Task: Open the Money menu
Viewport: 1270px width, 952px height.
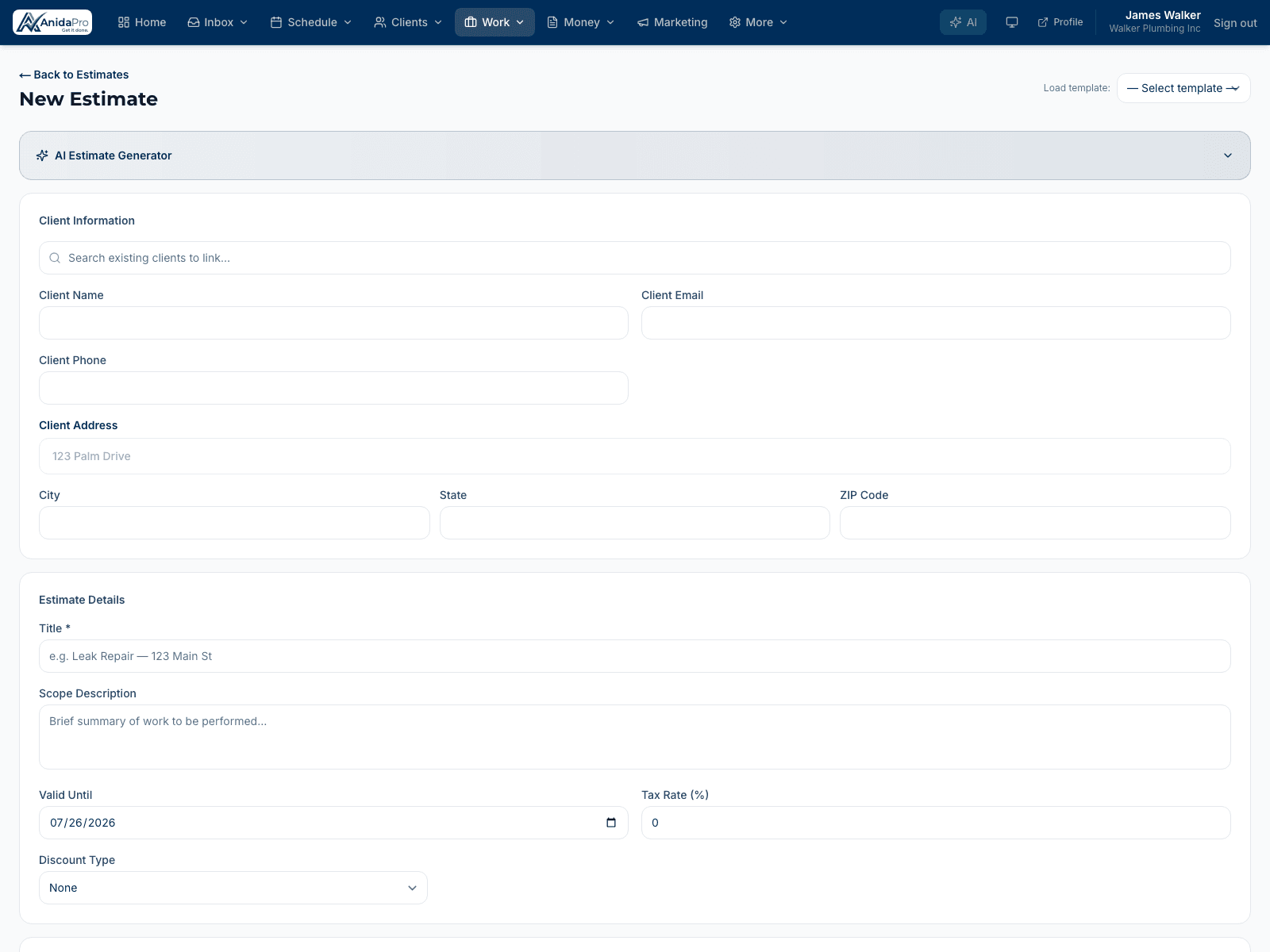Action: (581, 22)
